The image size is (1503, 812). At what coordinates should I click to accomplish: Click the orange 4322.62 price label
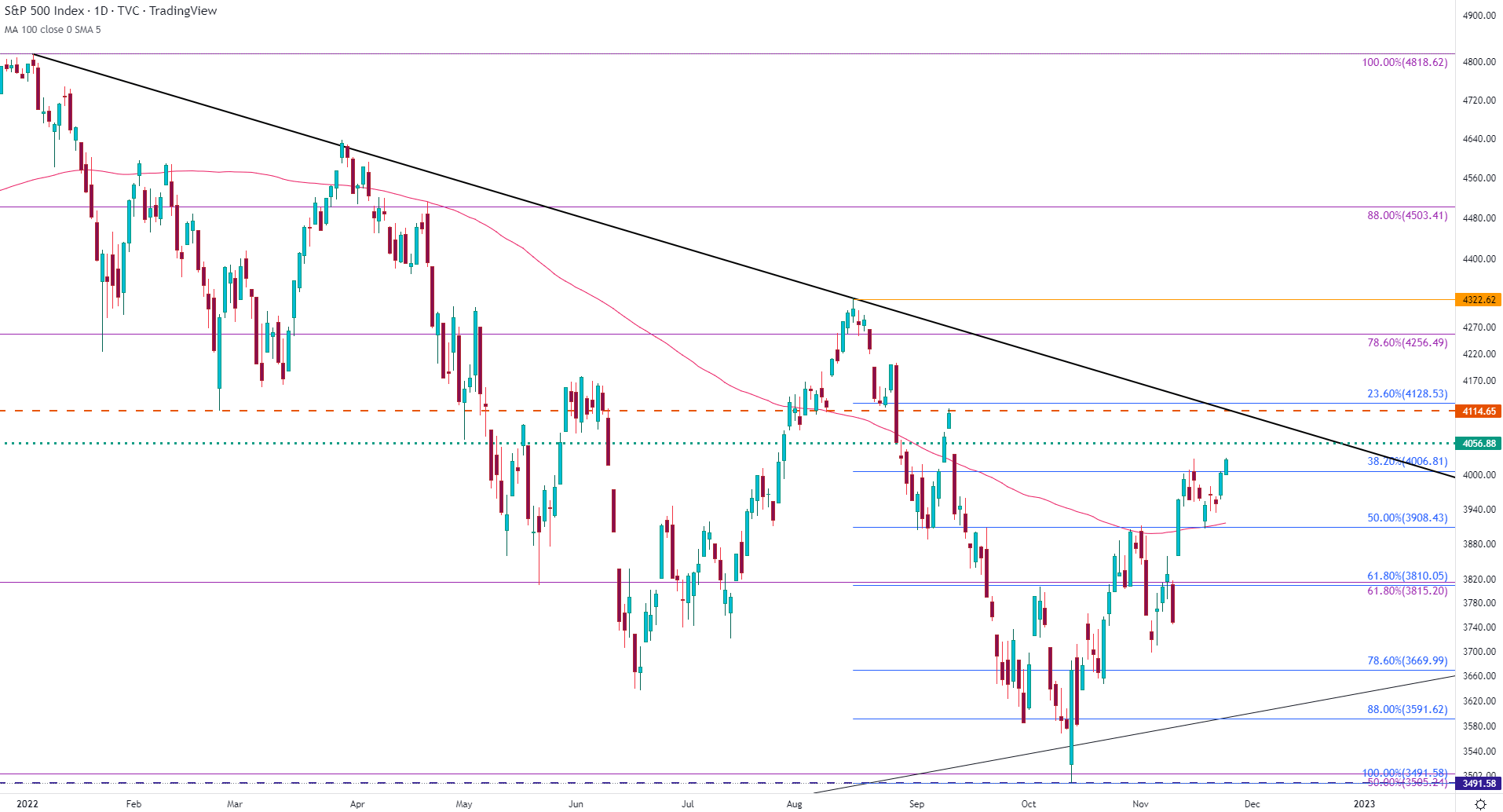[1479, 300]
